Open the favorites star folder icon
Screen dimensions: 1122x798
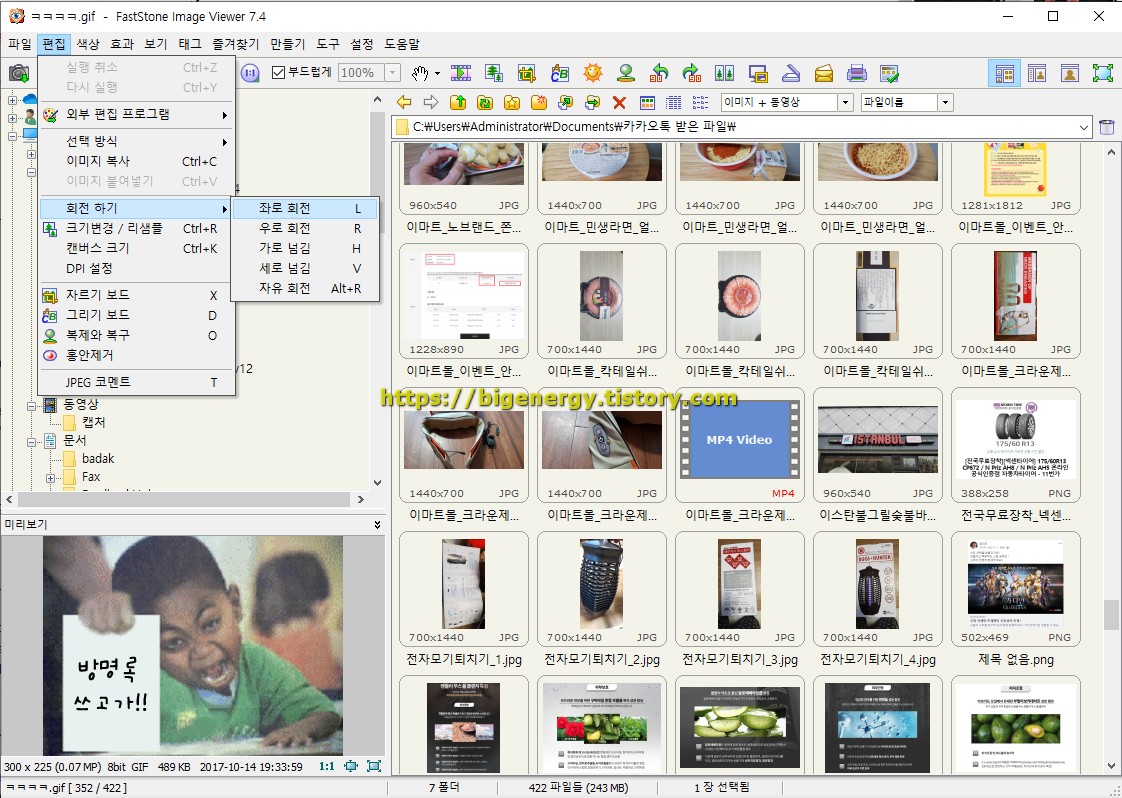click(512, 102)
